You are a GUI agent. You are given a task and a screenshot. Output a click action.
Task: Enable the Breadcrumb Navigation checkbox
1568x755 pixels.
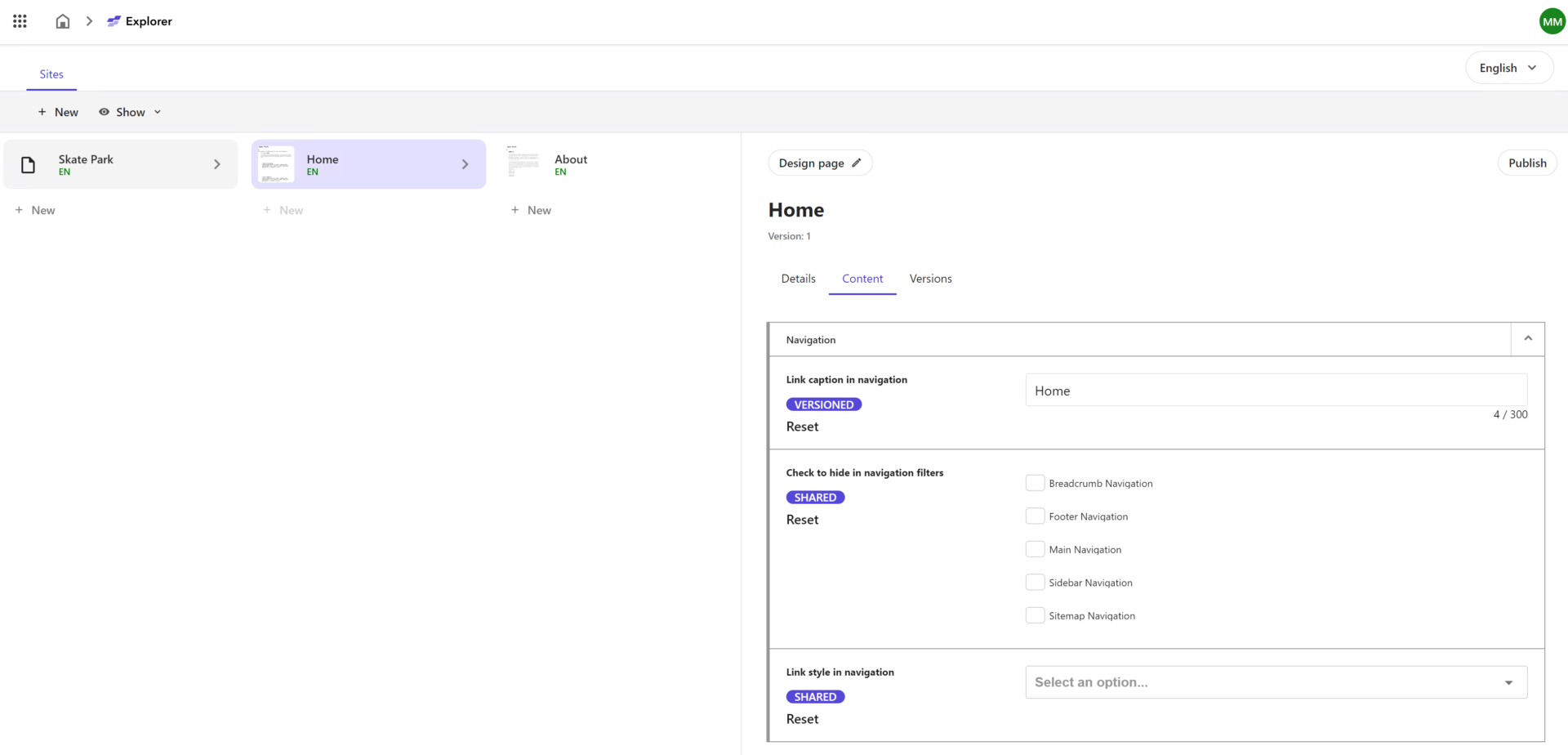coord(1035,482)
